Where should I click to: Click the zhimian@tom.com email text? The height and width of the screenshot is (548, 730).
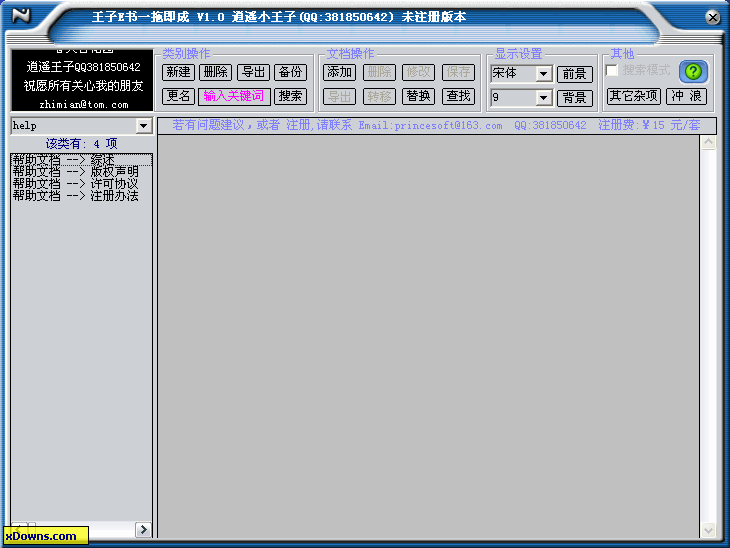coord(84,105)
